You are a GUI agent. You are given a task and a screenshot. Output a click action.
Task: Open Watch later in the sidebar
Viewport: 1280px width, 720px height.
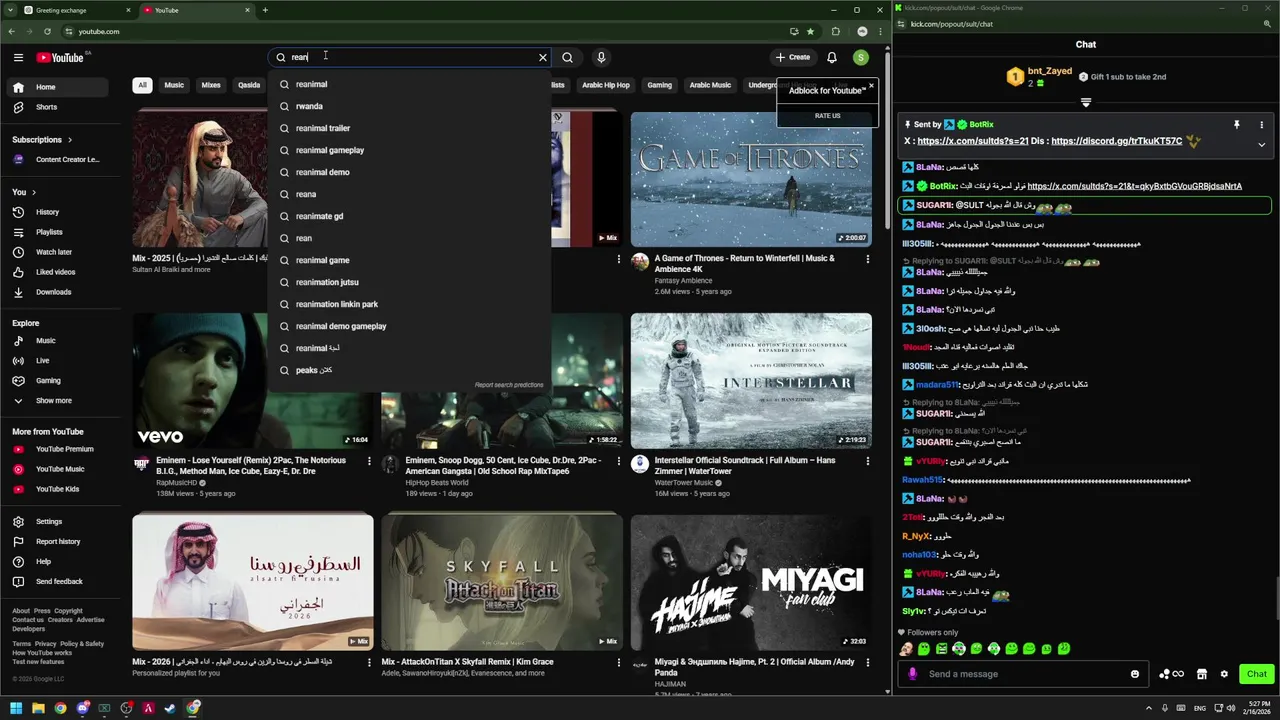coord(54,252)
